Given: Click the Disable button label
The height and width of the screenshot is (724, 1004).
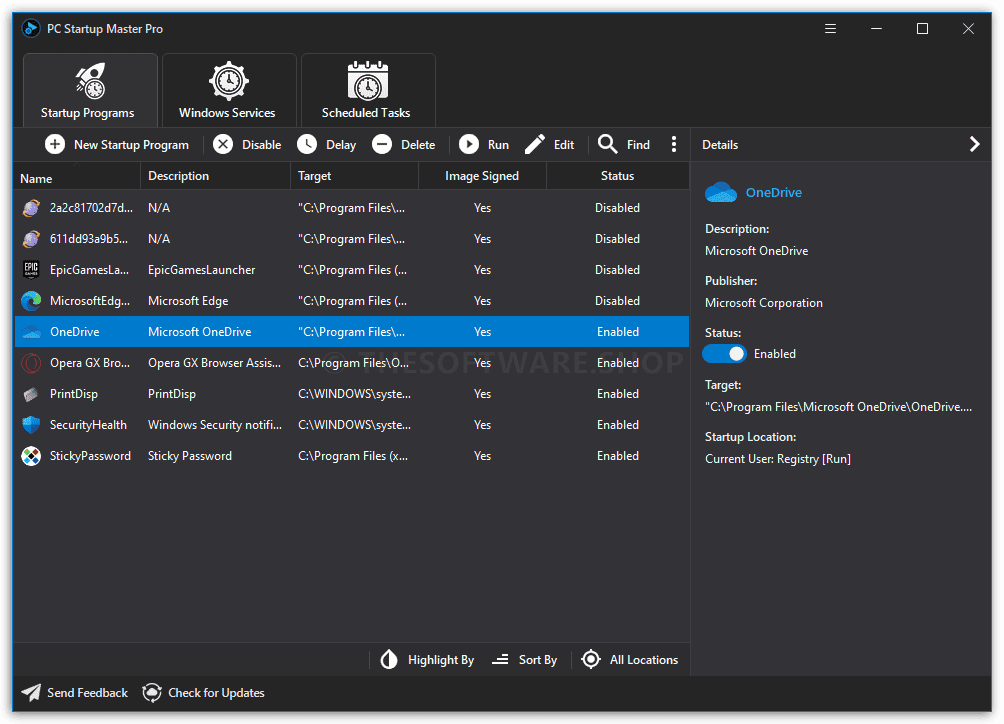Looking at the screenshot, I should click(x=261, y=145).
